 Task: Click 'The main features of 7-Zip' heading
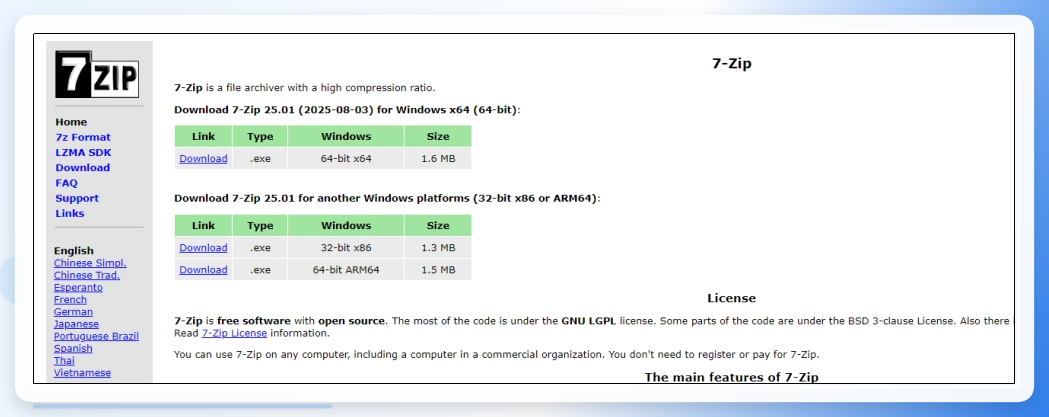pyautogui.click(x=731, y=377)
